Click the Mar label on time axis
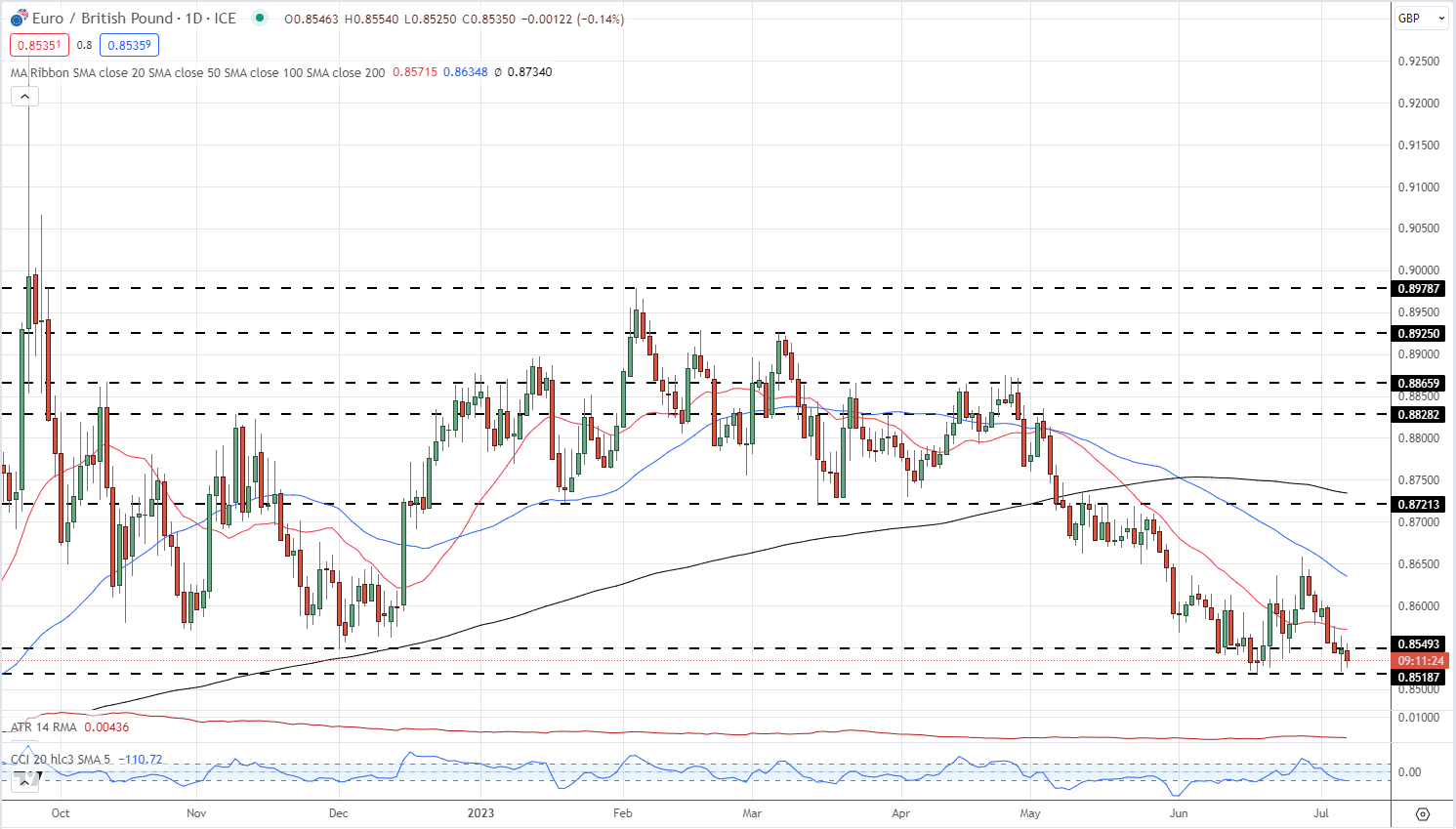1456x829 pixels. click(752, 813)
